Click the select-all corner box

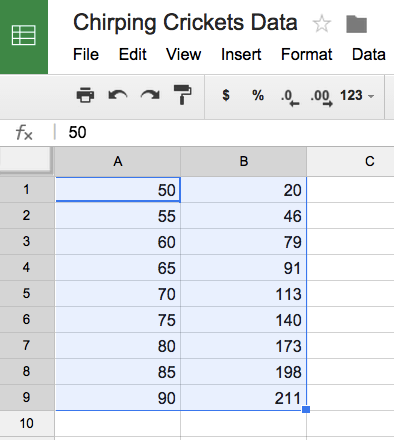pyautogui.click(x=26, y=160)
